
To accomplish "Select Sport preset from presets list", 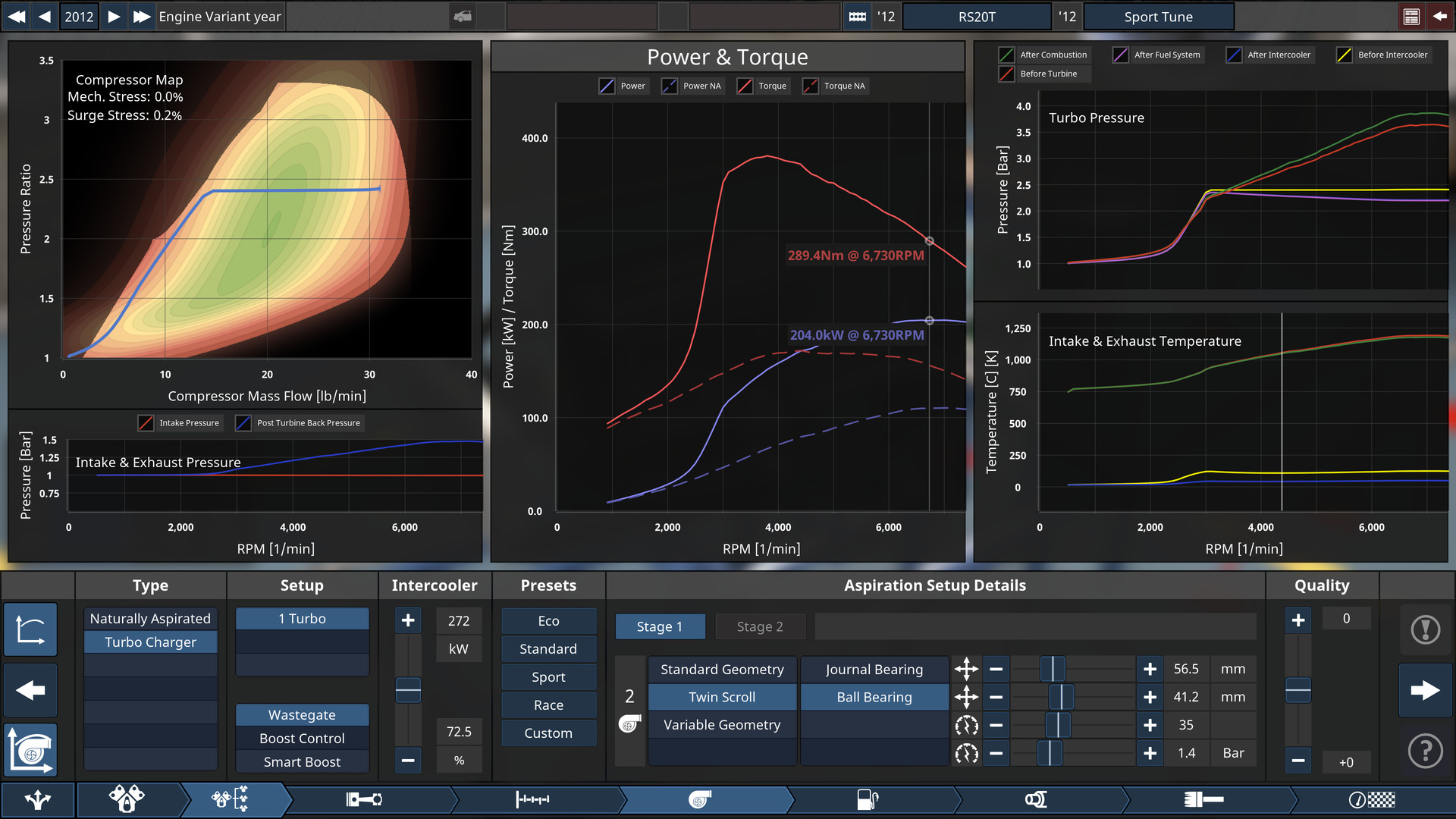I will coord(548,676).
